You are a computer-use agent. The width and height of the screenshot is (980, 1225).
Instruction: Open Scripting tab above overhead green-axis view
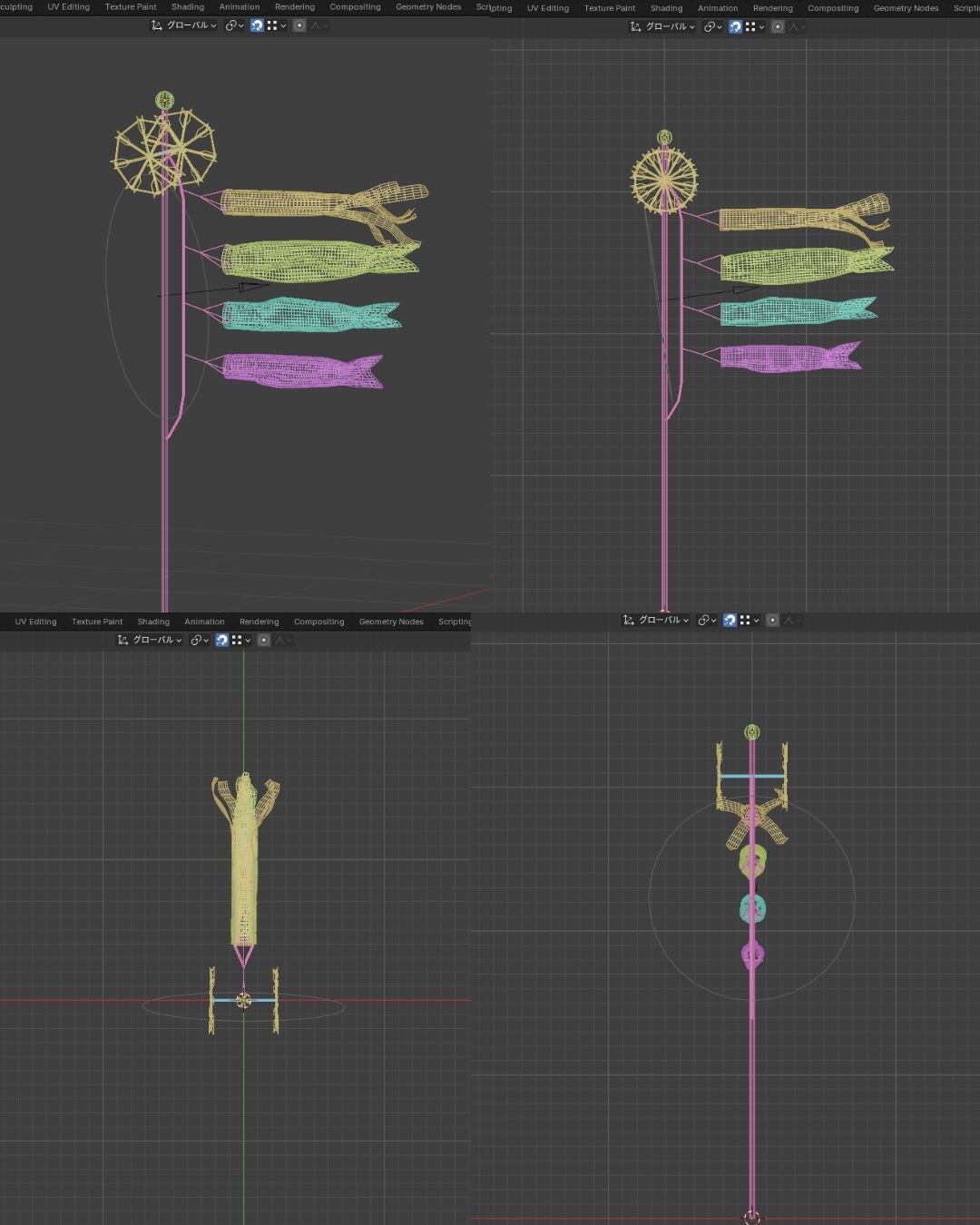[454, 622]
